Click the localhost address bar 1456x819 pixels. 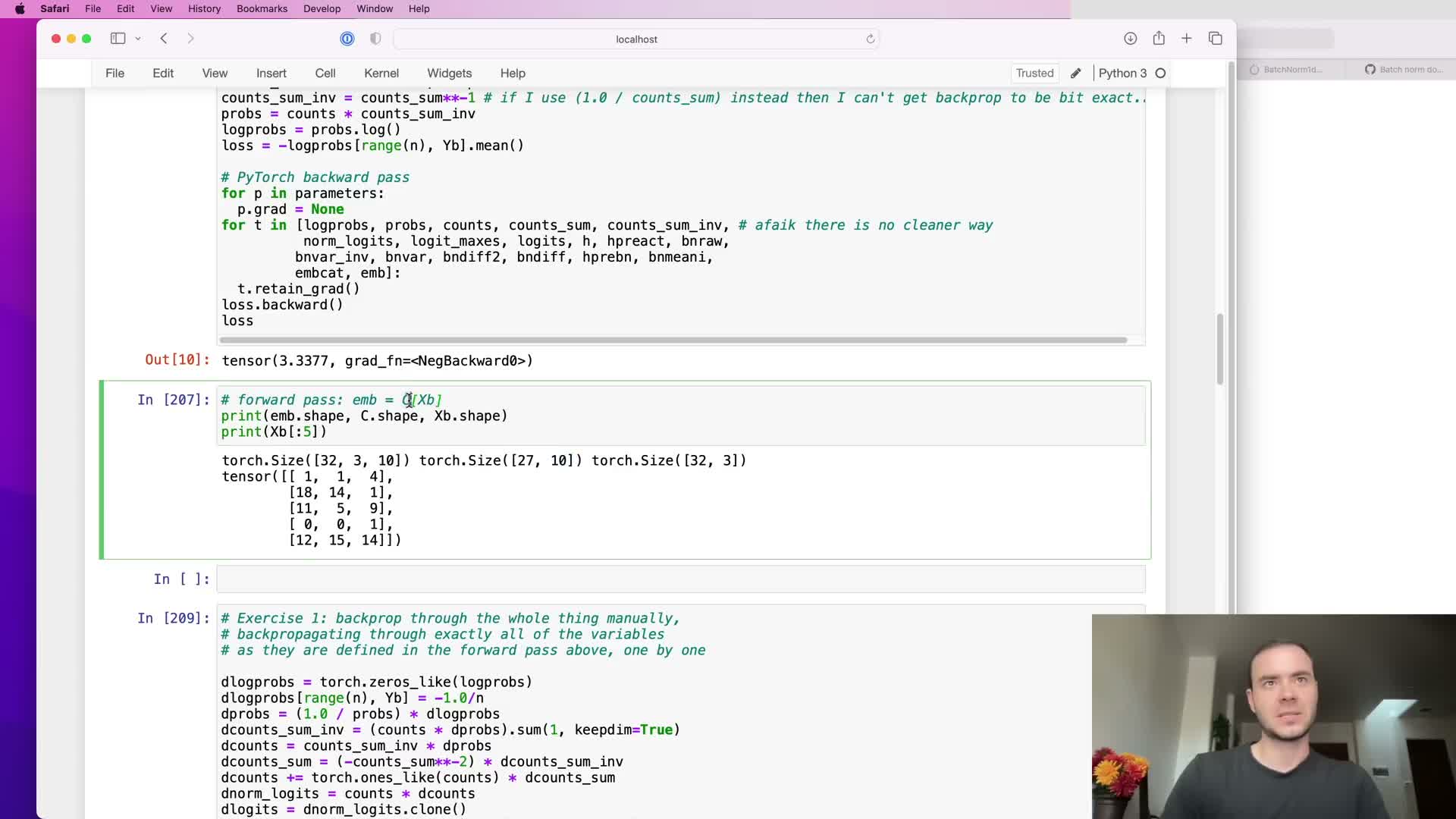(x=635, y=39)
